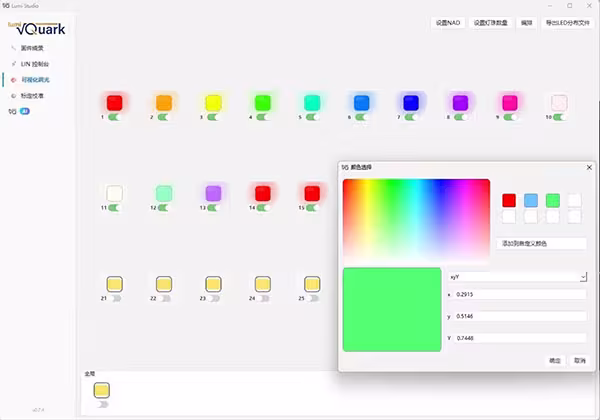This screenshot has height=420, width=600.
Task: Select the global yellow LED tile at bottom
Action: pyautogui.click(x=101, y=390)
